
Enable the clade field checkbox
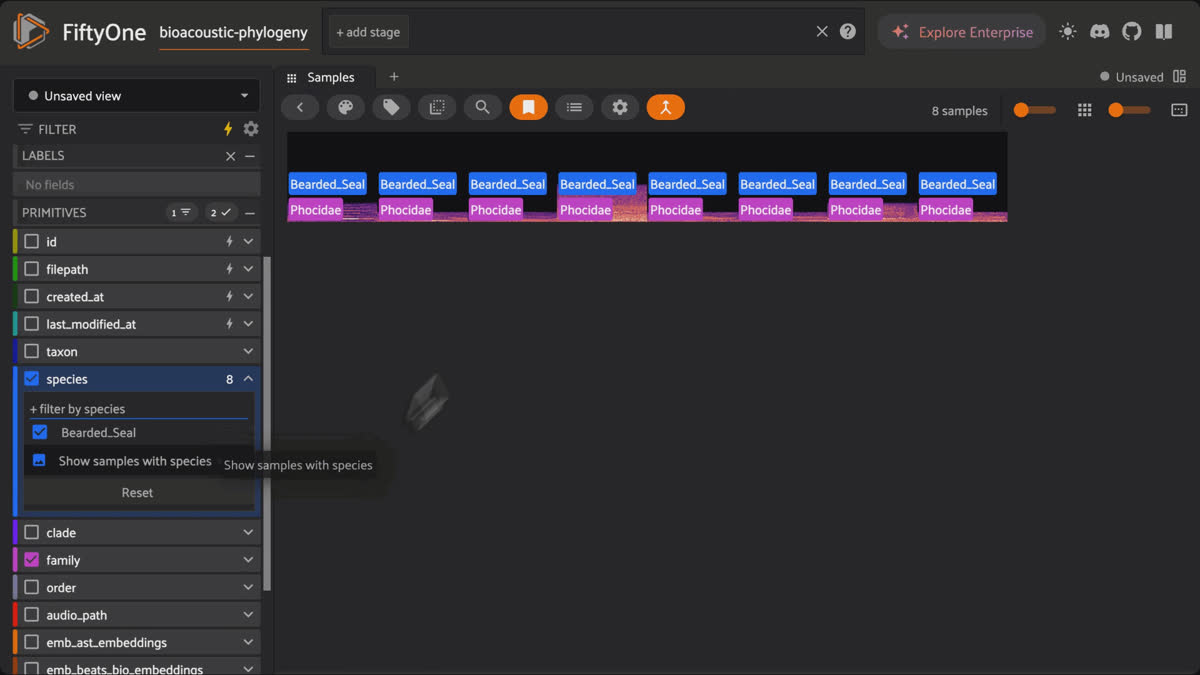pos(31,533)
